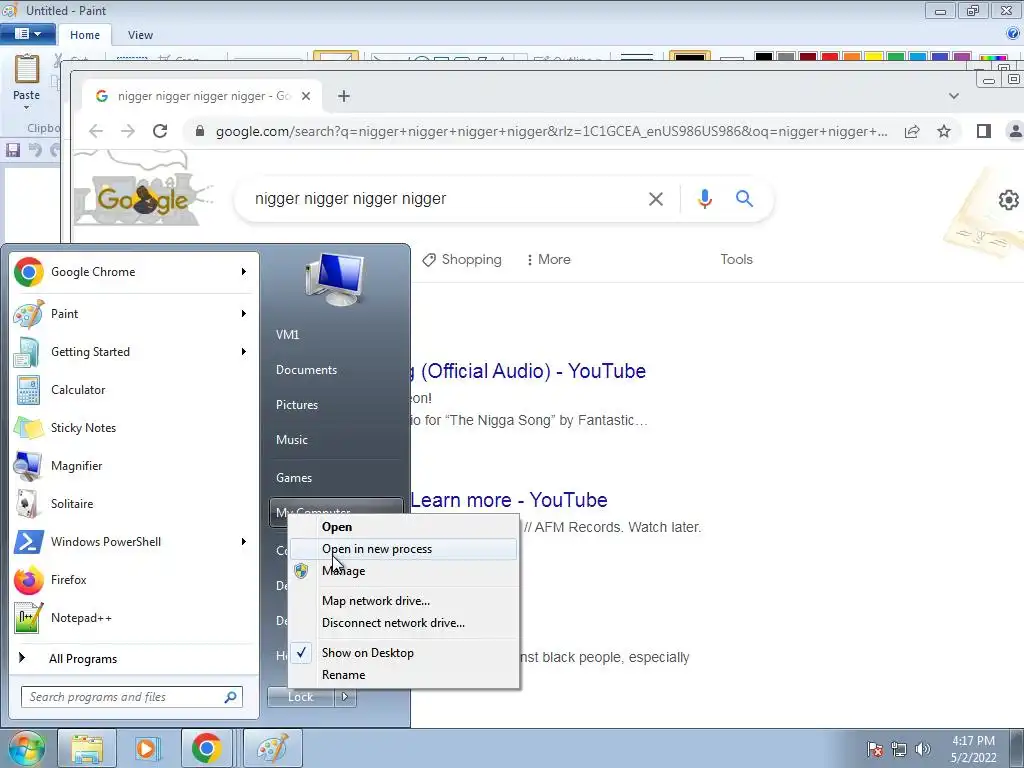Click Chrome's forward navigation arrow
Screen dimensions: 1024x768
pyautogui.click(x=128, y=131)
